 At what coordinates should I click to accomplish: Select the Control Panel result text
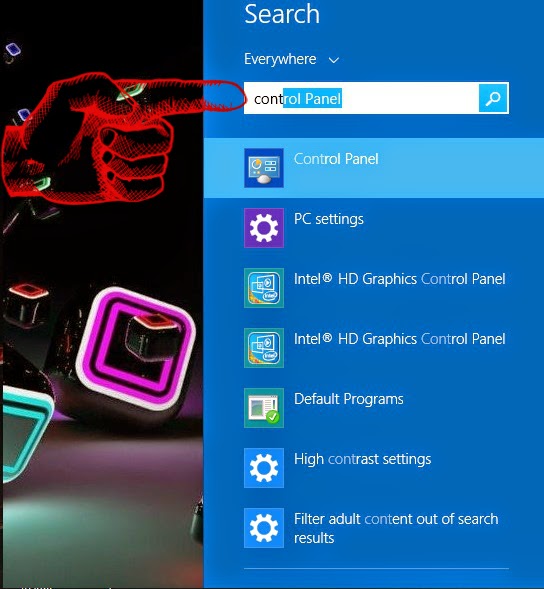point(336,159)
